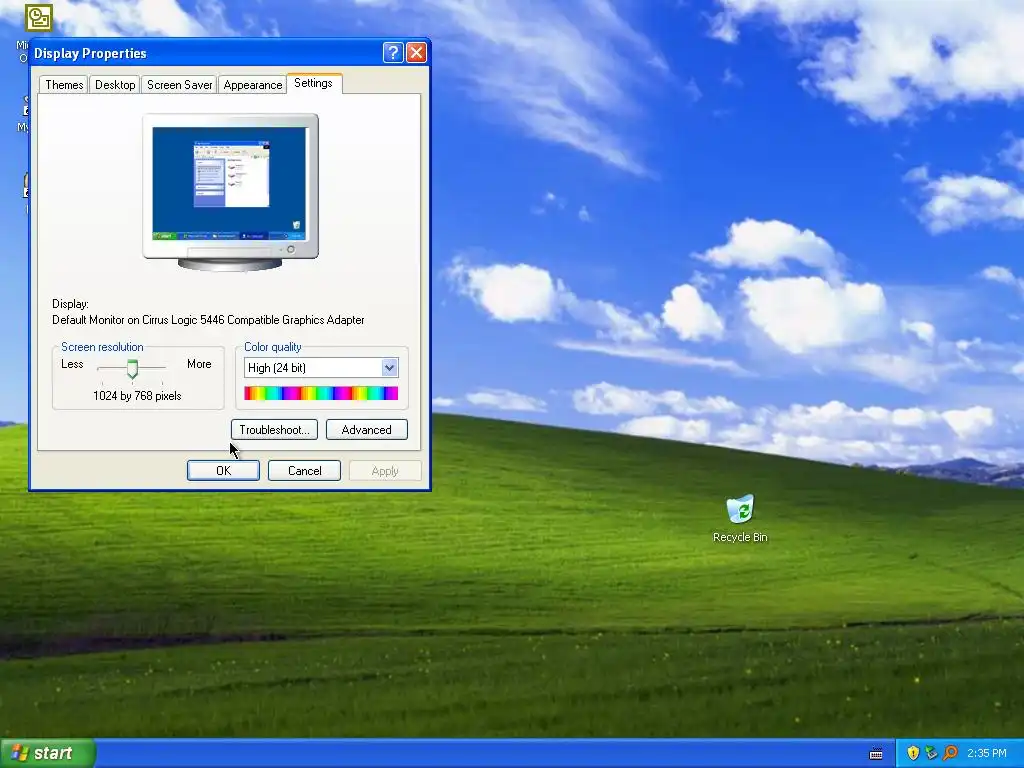Screen dimensions: 1024x768
Task: Click the Safely Remove Hardware tray icon
Action: [x=931, y=753]
